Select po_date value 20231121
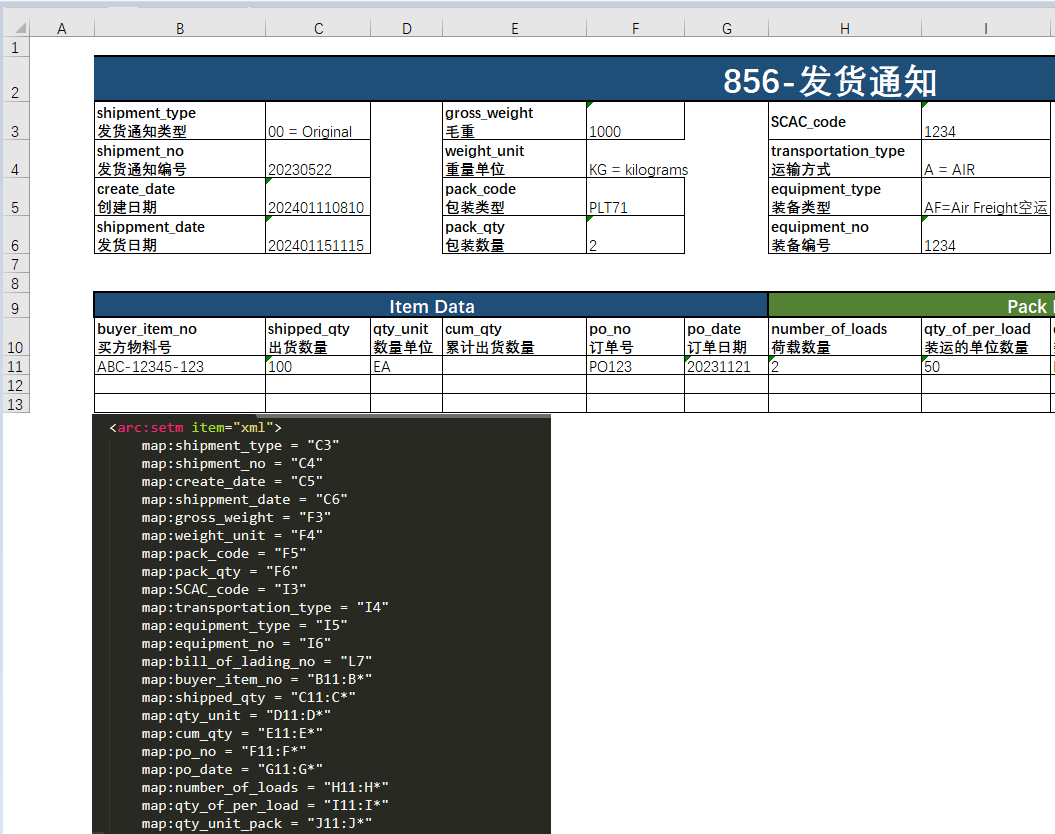Viewport: 1055px width, 834px height. 725,366
